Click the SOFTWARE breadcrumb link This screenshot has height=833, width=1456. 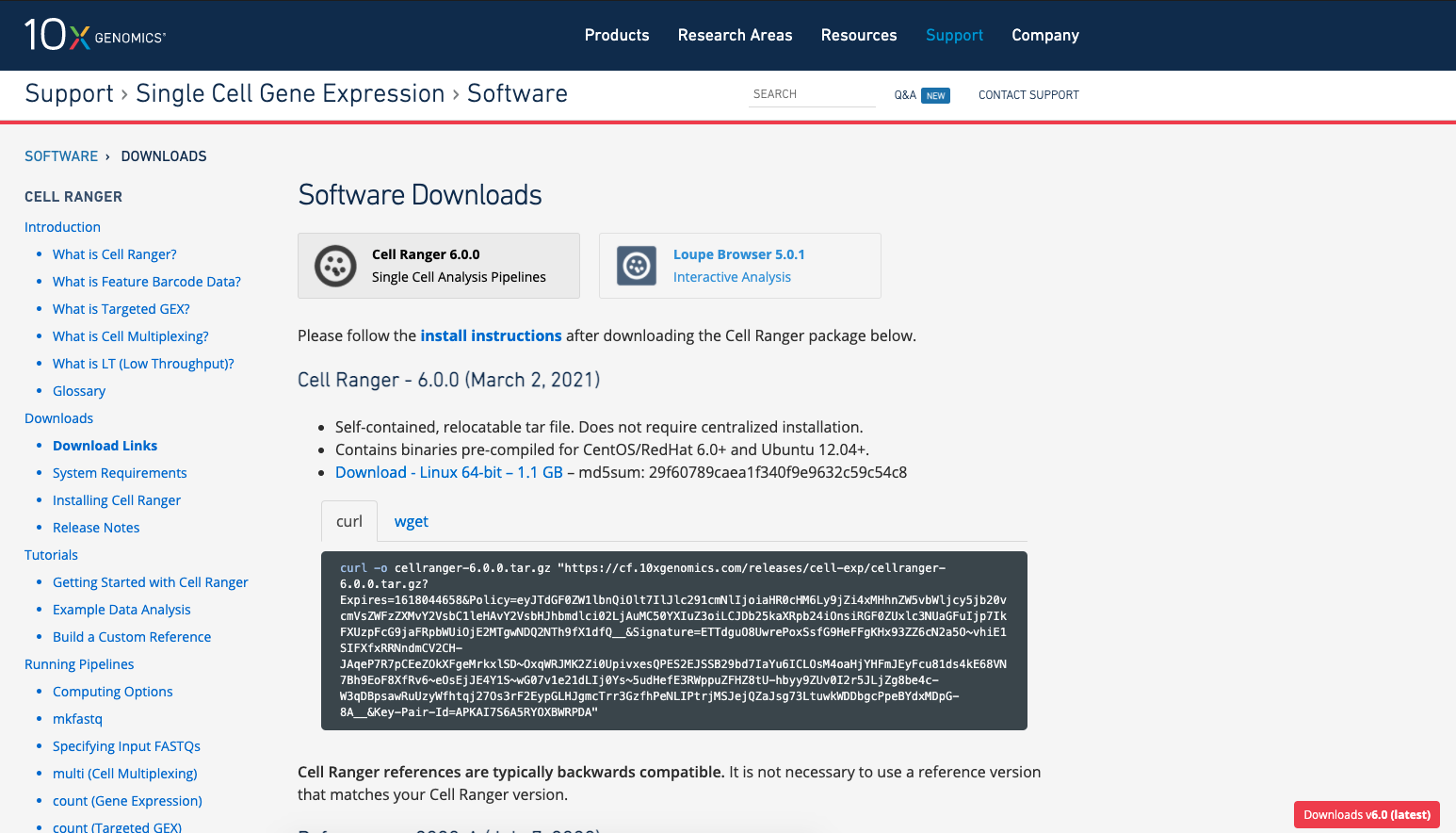(61, 156)
